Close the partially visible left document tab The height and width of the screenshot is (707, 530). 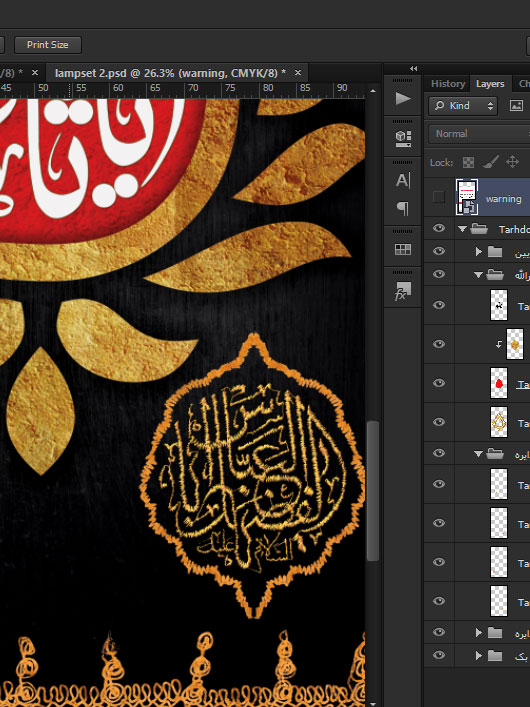point(35,73)
